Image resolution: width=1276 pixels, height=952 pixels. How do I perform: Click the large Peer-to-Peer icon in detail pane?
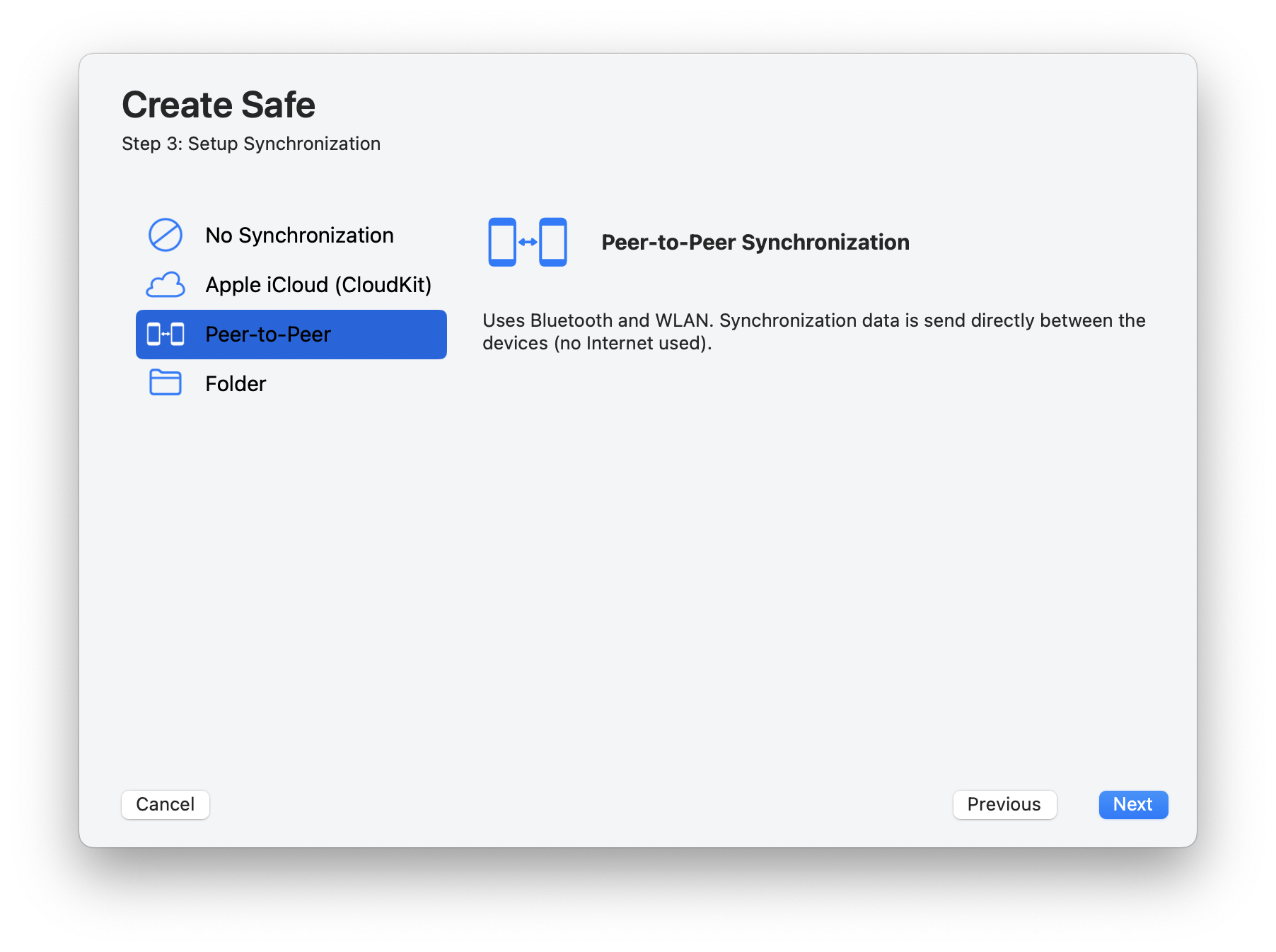click(528, 242)
